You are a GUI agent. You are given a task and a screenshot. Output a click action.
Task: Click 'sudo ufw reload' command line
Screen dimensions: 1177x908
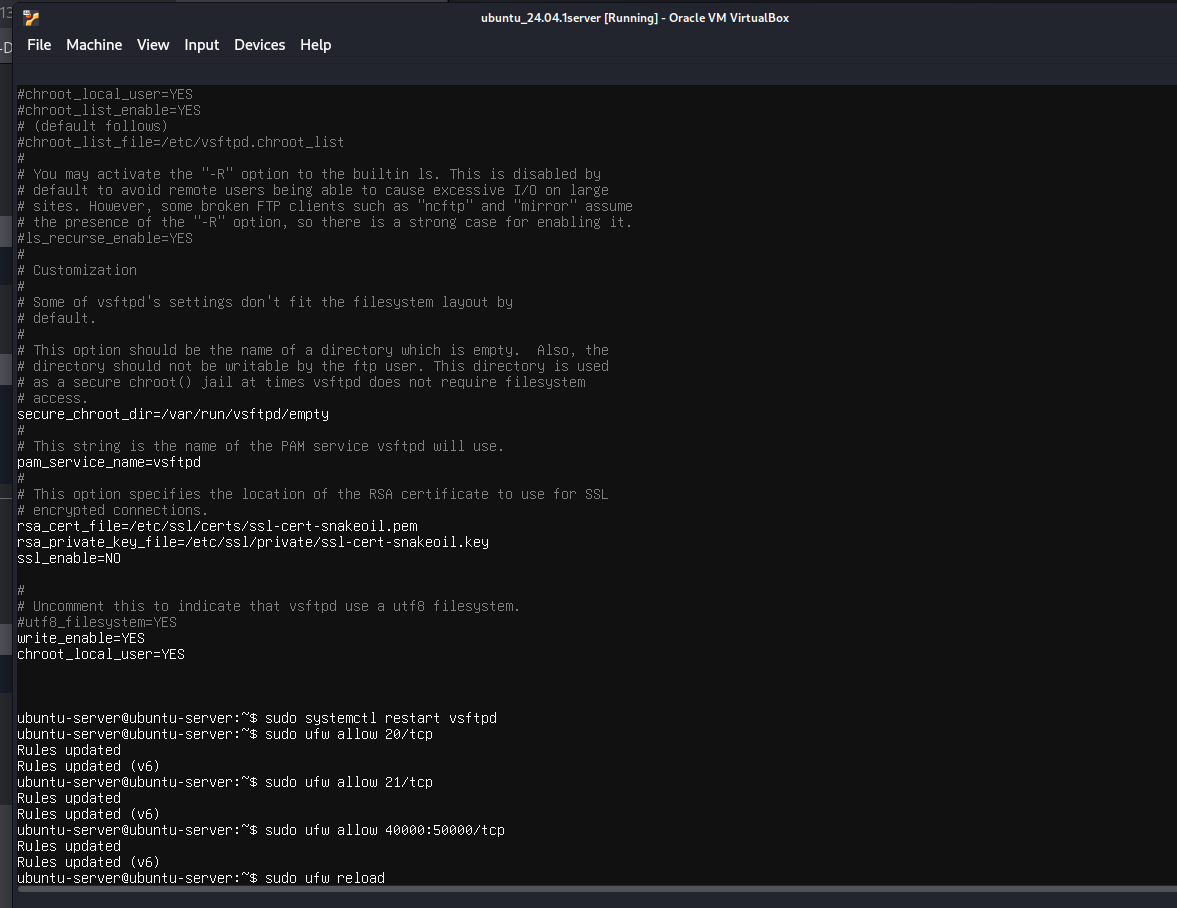pyautogui.click(x=325, y=878)
